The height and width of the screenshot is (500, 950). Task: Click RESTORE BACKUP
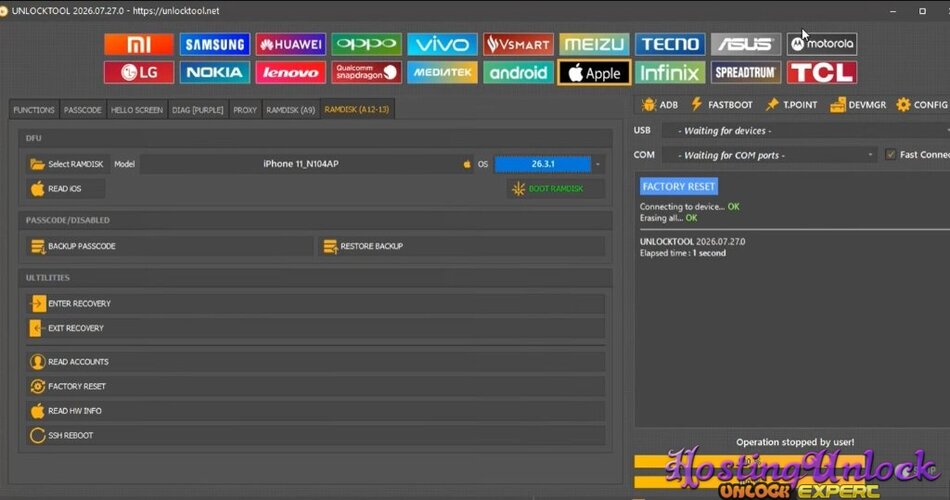462,246
